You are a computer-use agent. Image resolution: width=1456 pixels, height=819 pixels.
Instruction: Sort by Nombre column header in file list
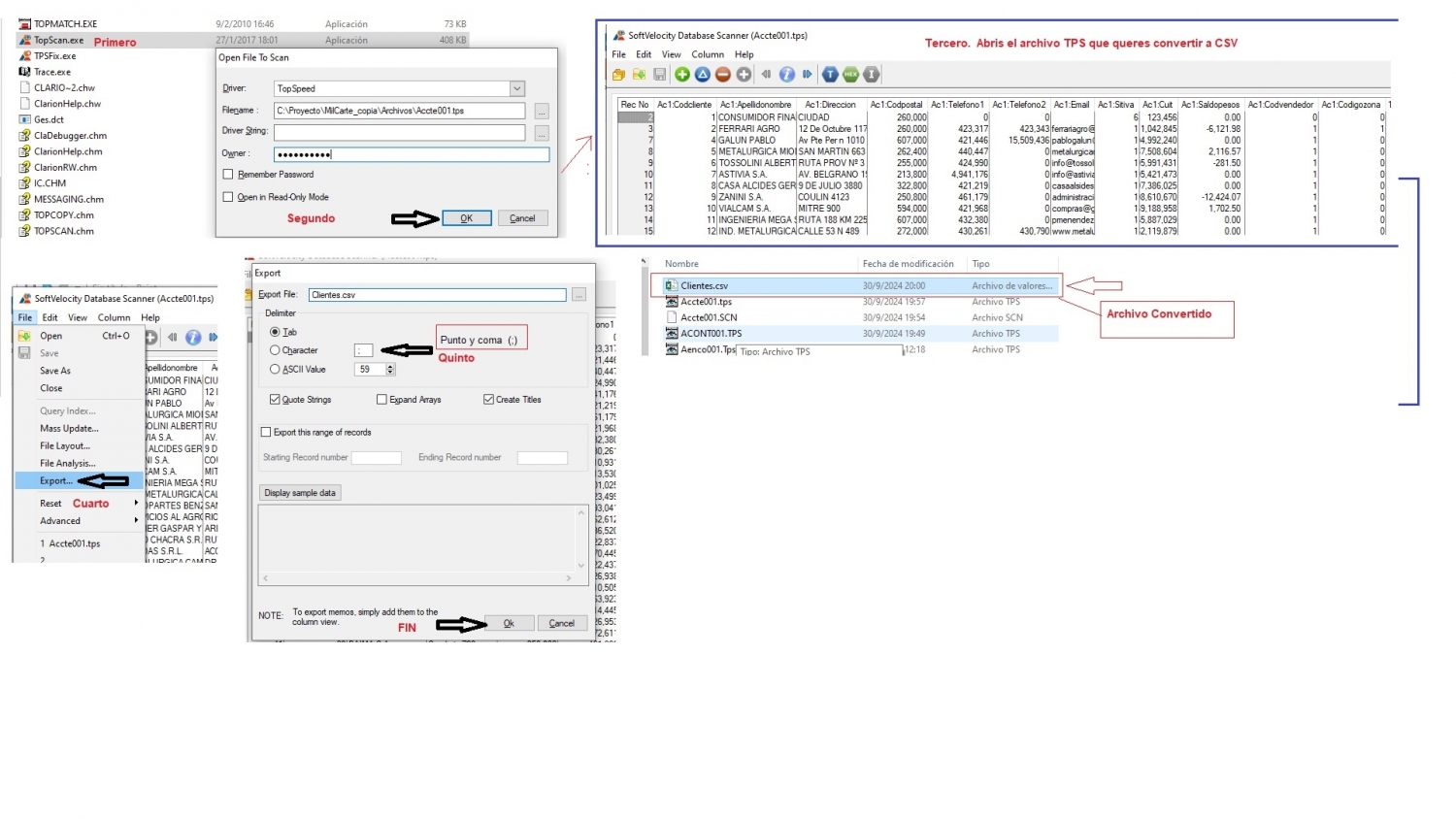click(x=681, y=264)
